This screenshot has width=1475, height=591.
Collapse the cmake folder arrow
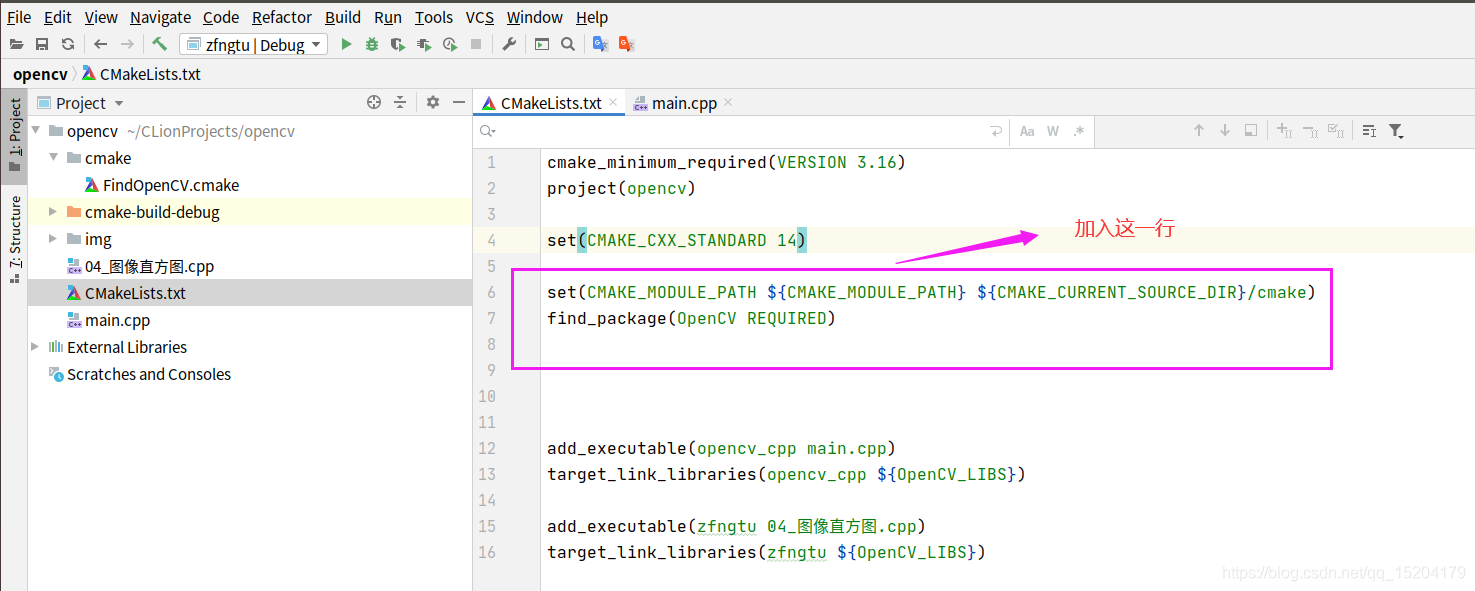(x=54, y=158)
